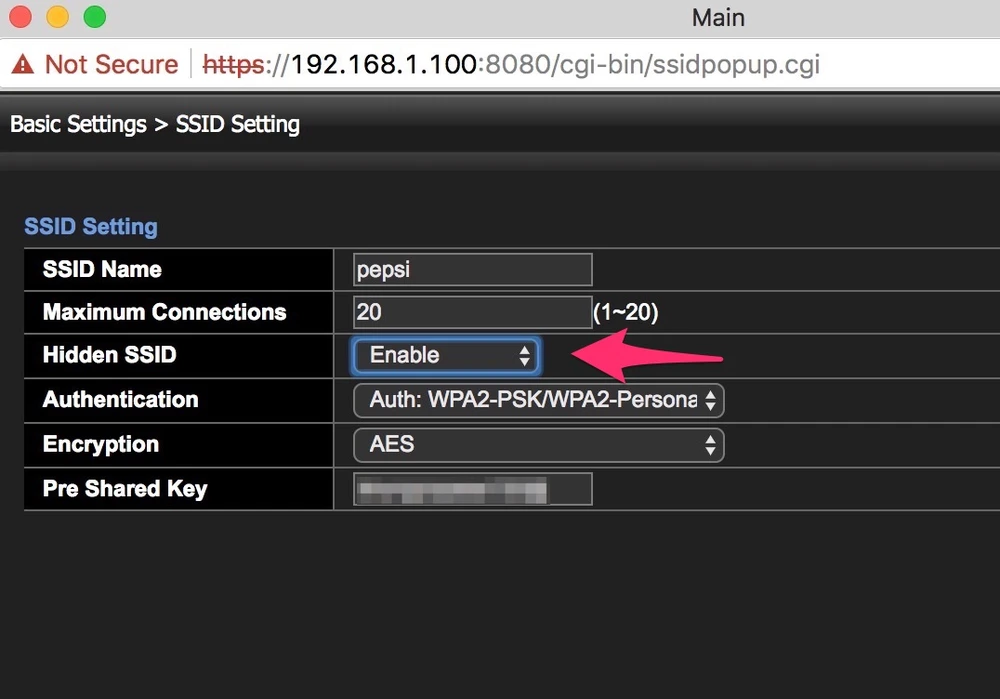Focus the Maximum Connections input field
Image resolution: width=1000 pixels, height=699 pixels.
tap(472, 312)
